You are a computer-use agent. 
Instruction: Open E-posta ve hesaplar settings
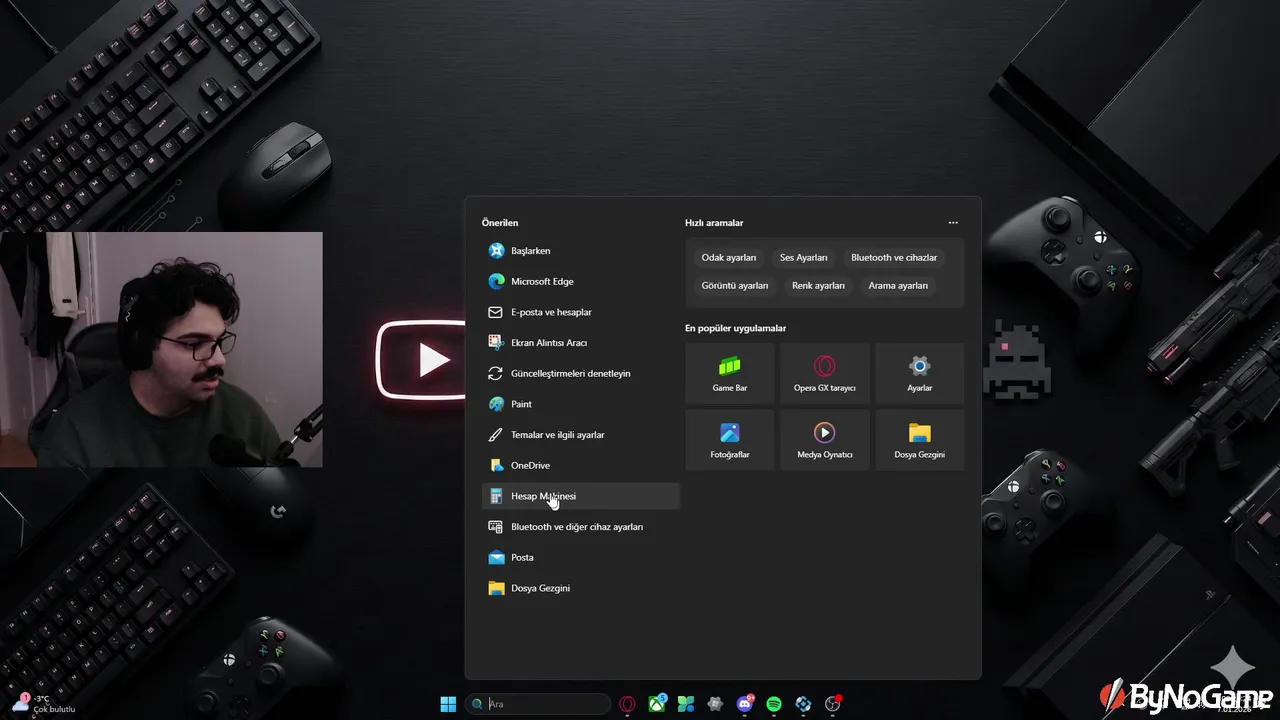[580, 312]
